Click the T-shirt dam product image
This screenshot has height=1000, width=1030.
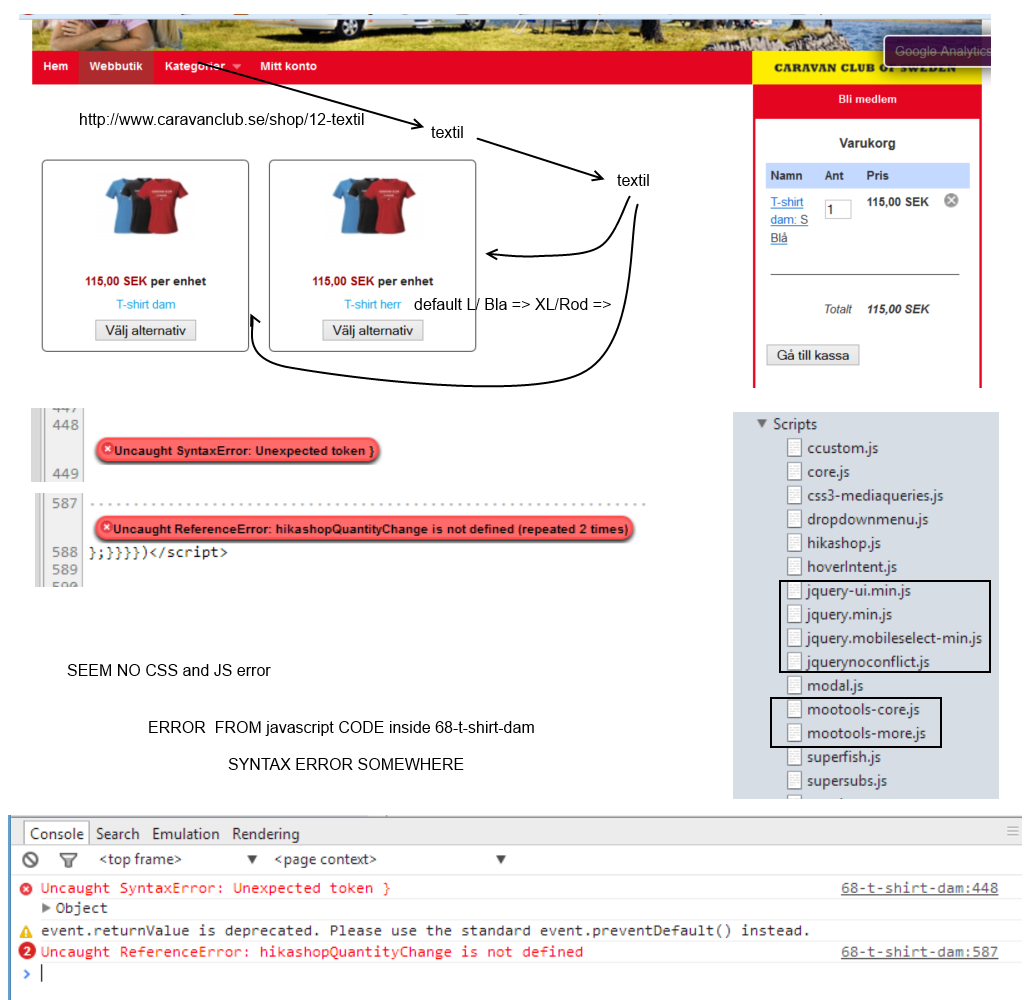(146, 206)
